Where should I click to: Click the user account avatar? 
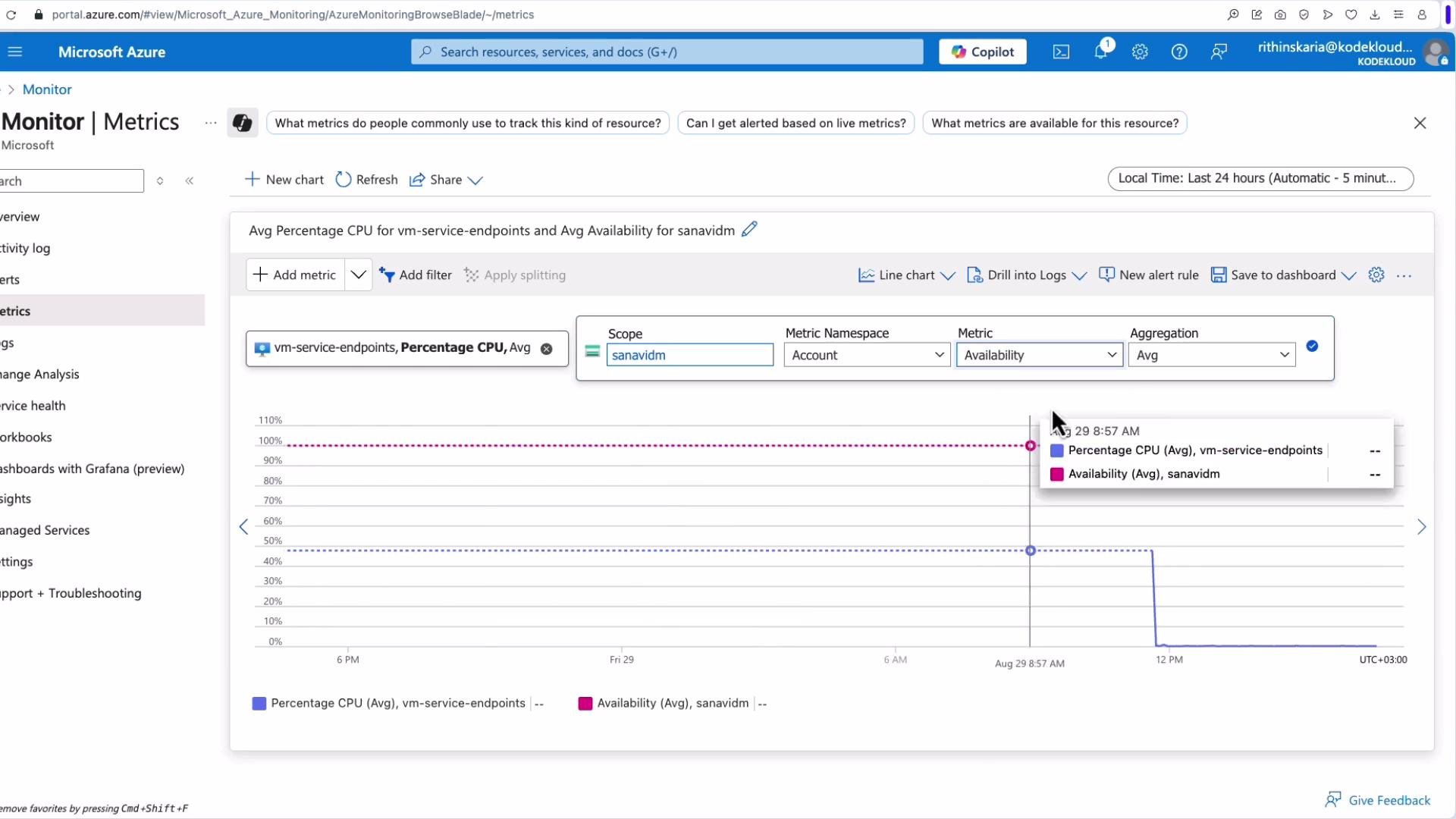1436,52
